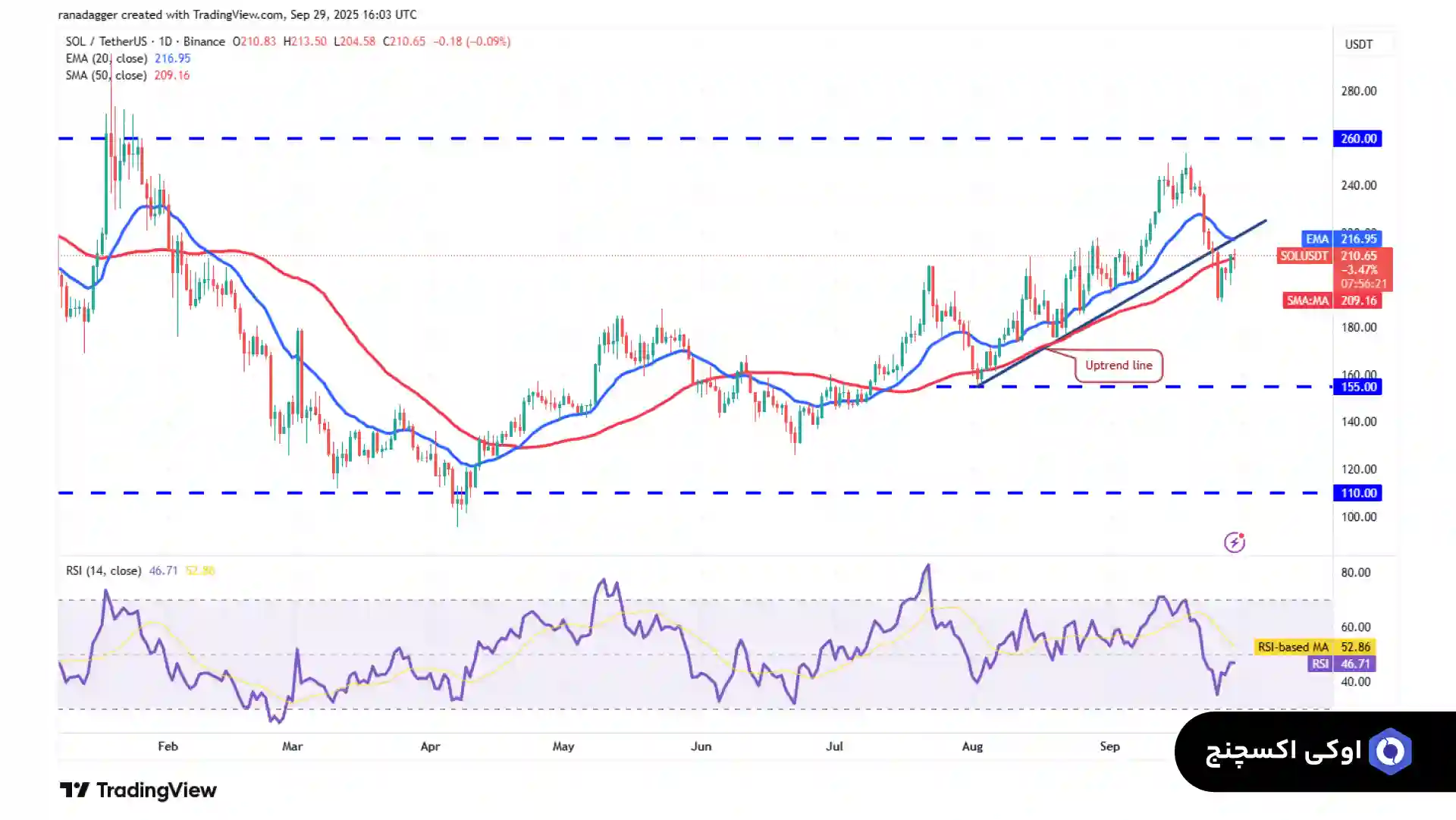Image resolution: width=1456 pixels, height=820 pixels.
Task: Click the Aug label on the time axis
Action: (971, 746)
